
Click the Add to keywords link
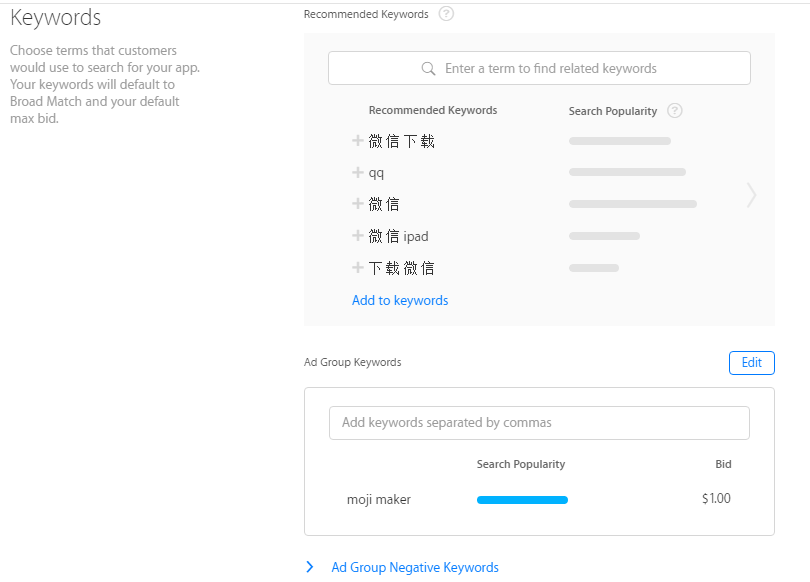coord(400,301)
